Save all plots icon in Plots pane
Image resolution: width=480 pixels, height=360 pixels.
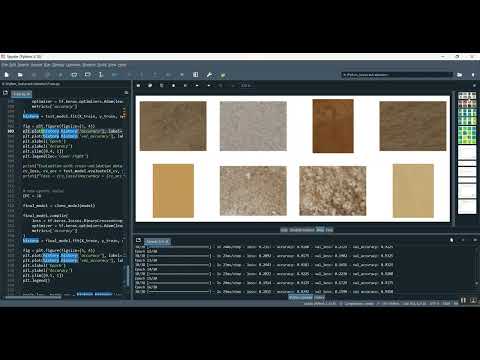click(x=150, y=86)
